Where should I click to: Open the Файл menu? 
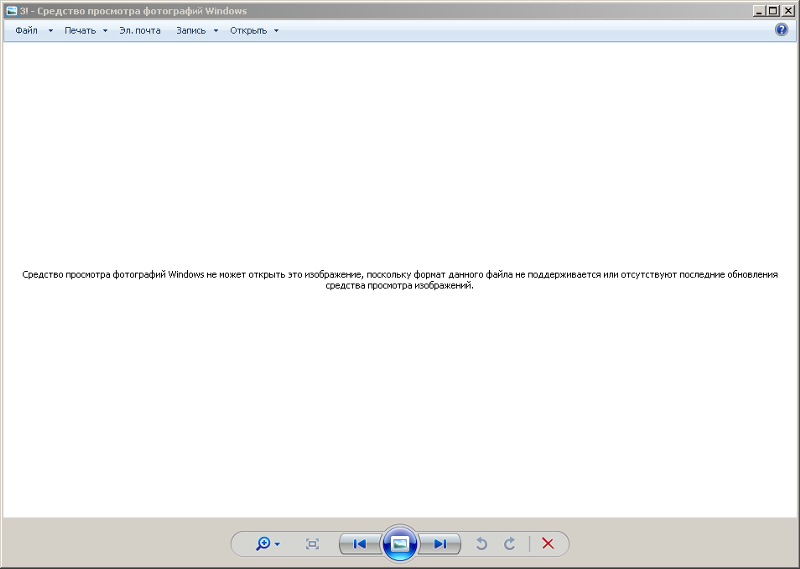tap(26, 31)
